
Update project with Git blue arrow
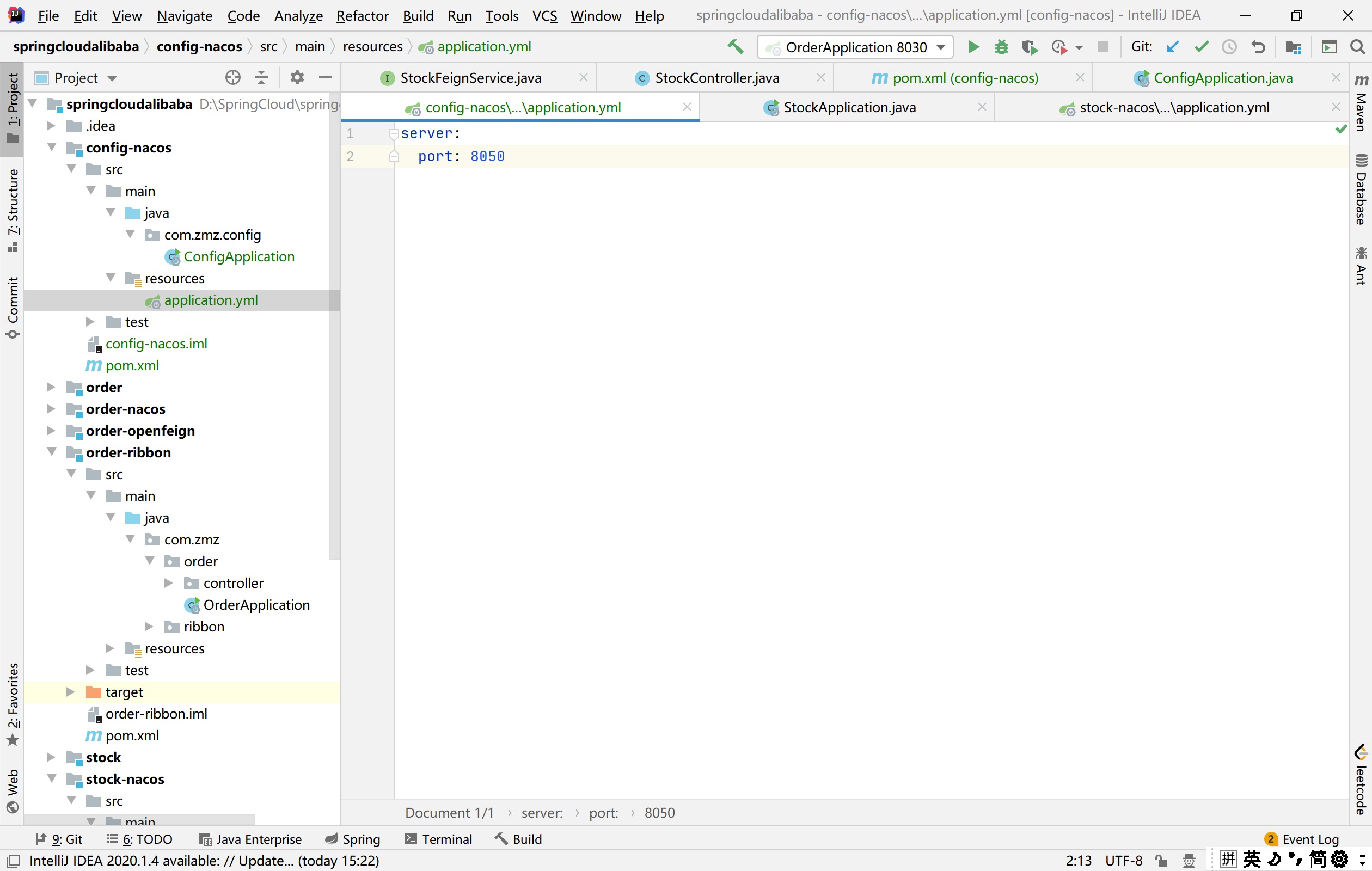click(x=1173, y=47)
